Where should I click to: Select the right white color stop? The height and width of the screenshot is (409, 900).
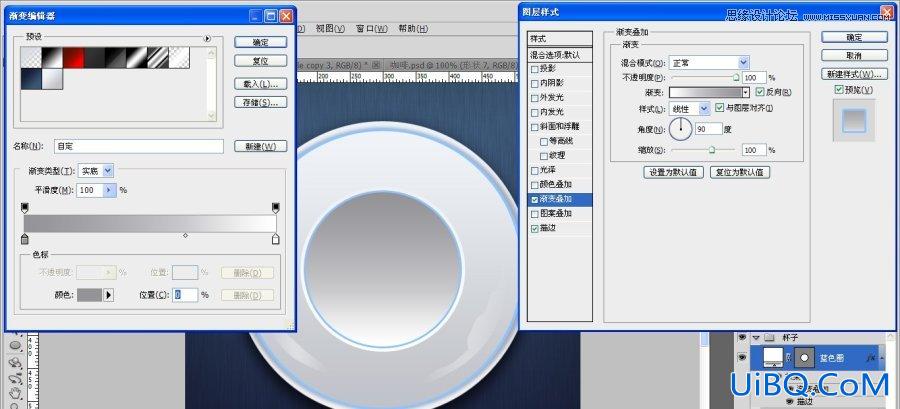(276, 239)
